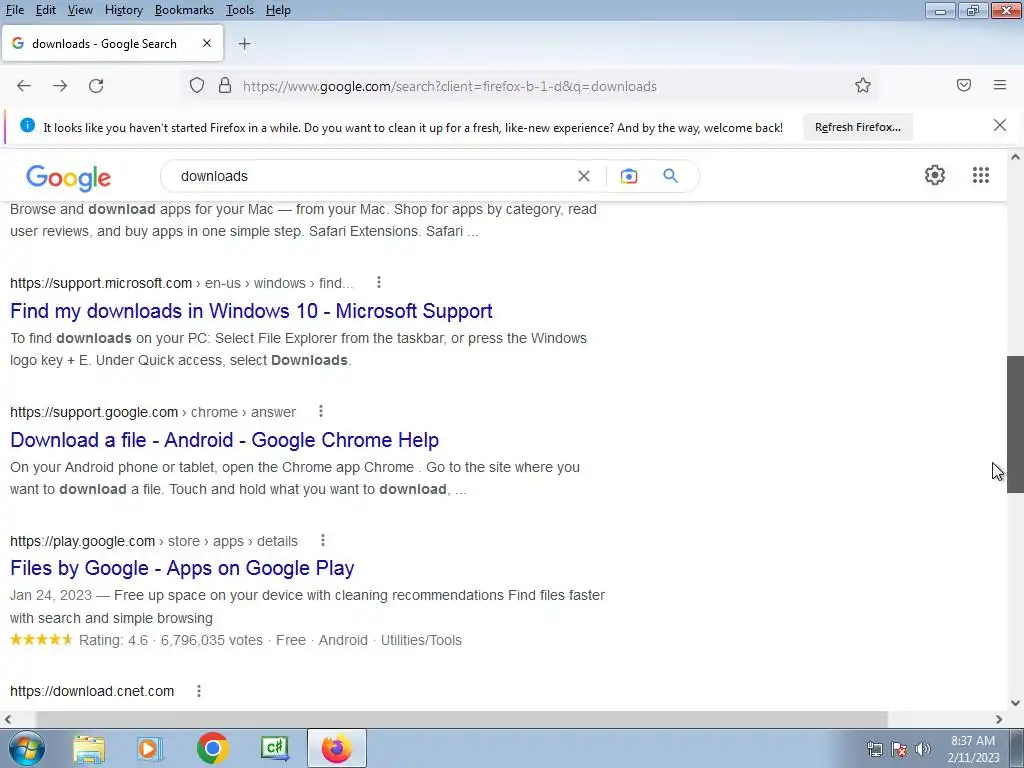
Task: Open options for support.microsoft.com result
Action: [x=379, y=282]
